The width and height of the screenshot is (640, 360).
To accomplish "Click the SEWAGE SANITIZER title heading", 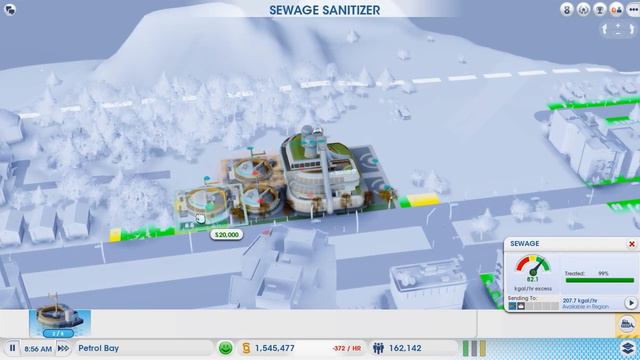I will click(x=324, y=10).
